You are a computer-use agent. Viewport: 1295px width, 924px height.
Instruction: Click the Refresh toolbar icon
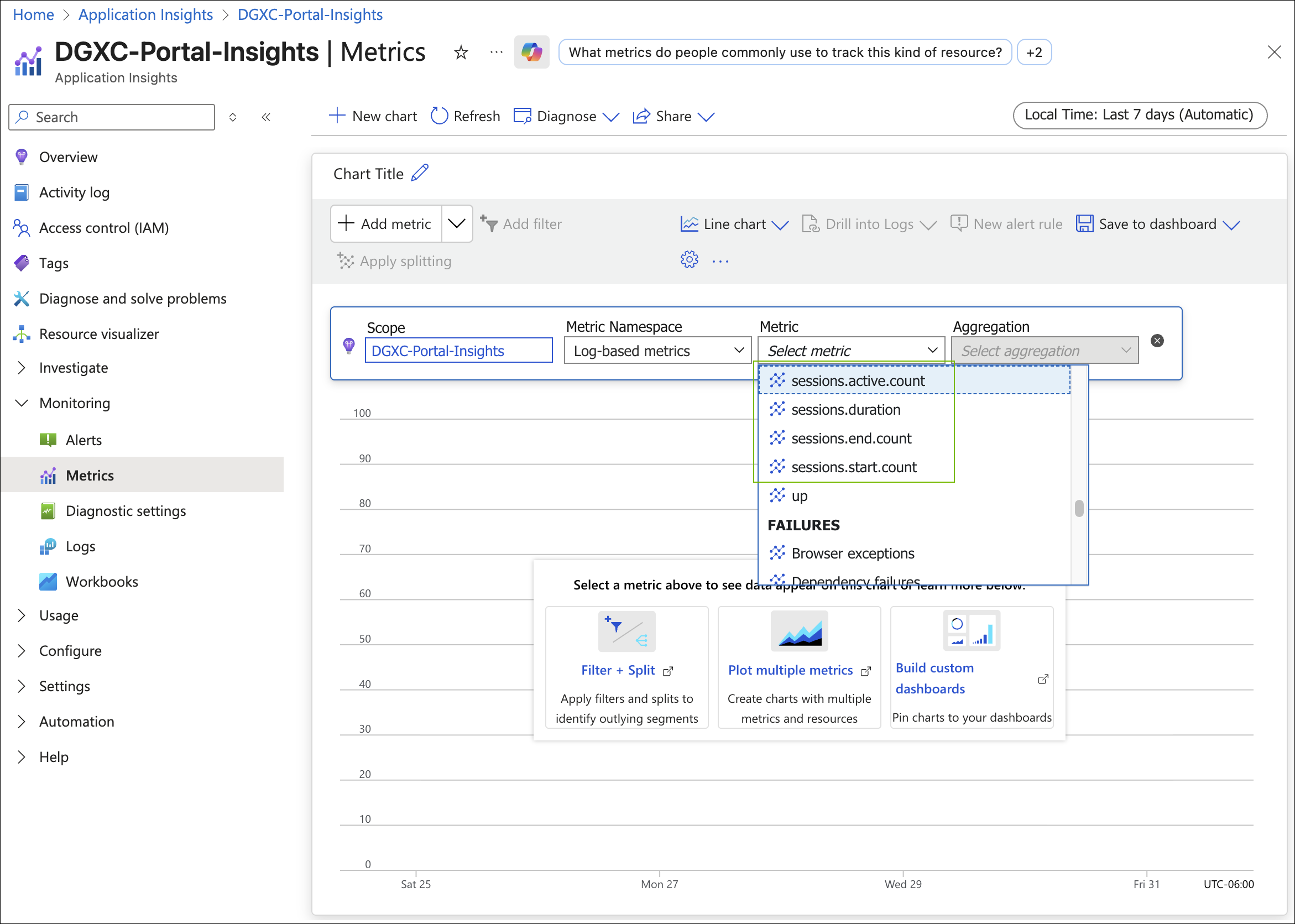coord(438,116)
